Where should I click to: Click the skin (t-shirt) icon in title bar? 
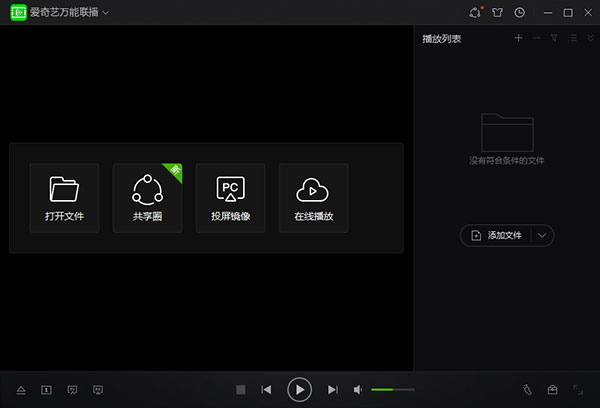click(x=497, y=13)
